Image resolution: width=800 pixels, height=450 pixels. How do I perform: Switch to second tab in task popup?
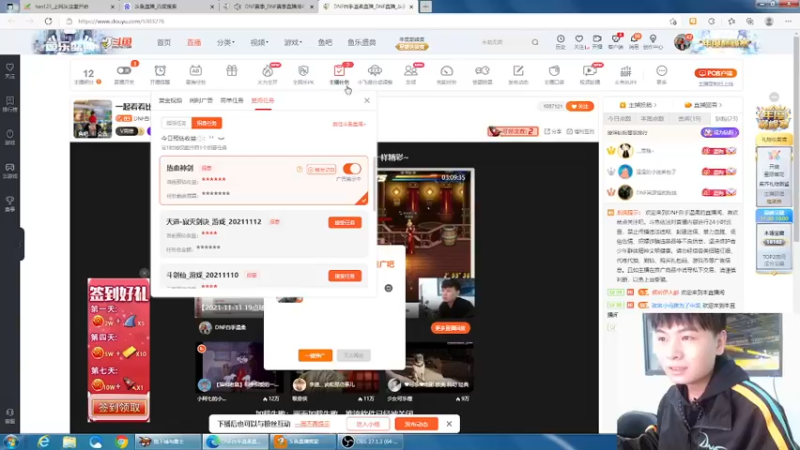[201, 101]
